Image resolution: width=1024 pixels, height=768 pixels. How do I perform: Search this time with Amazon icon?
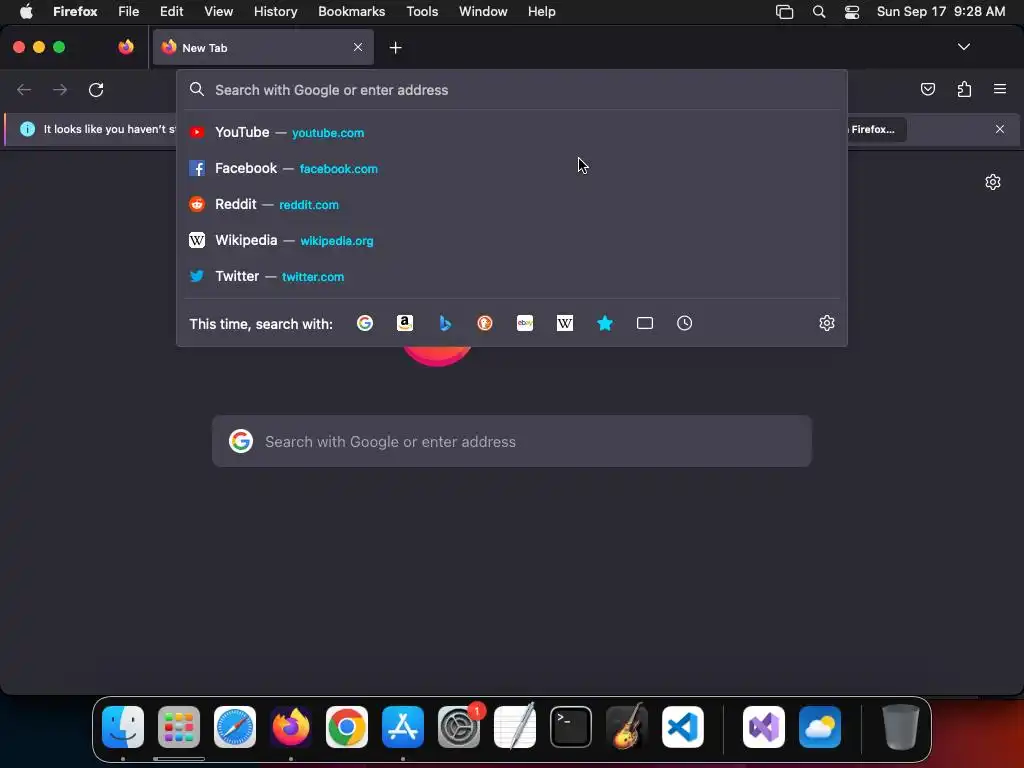coord(405,323)
